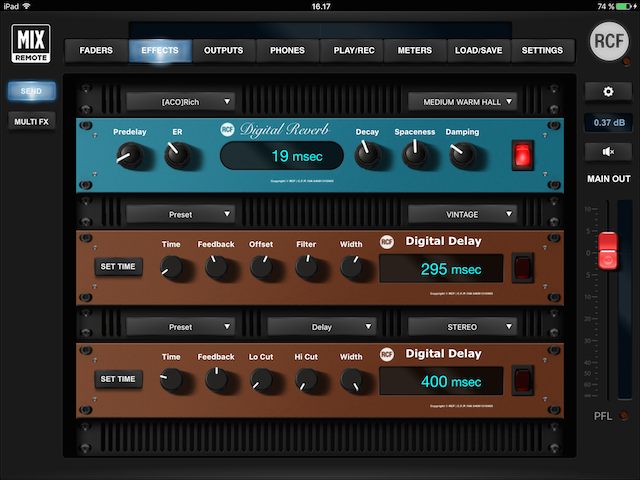
Task: Open Preset dropdown above first Digital Delay
Action: pos(180,214)
